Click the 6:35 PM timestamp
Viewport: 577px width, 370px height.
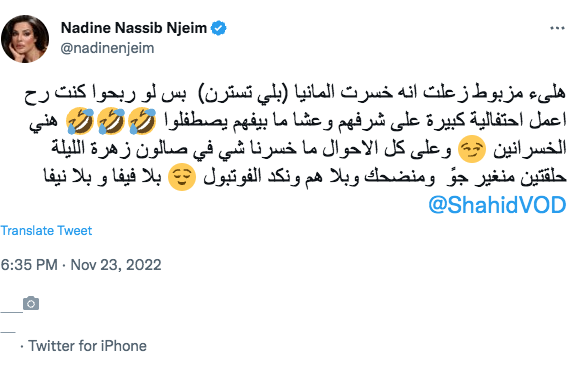[x=29, y=265]
